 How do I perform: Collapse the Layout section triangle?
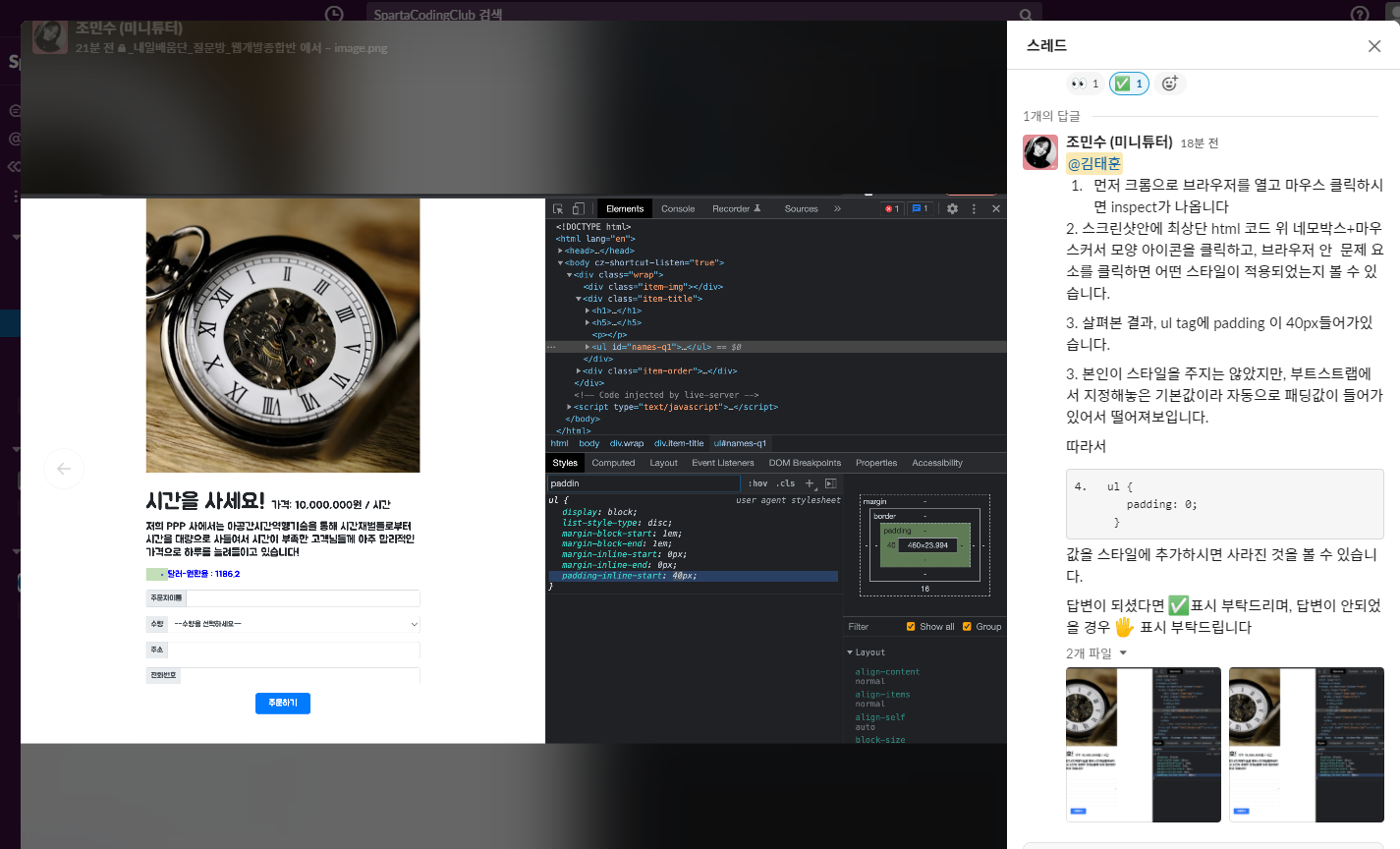[850, 652]
